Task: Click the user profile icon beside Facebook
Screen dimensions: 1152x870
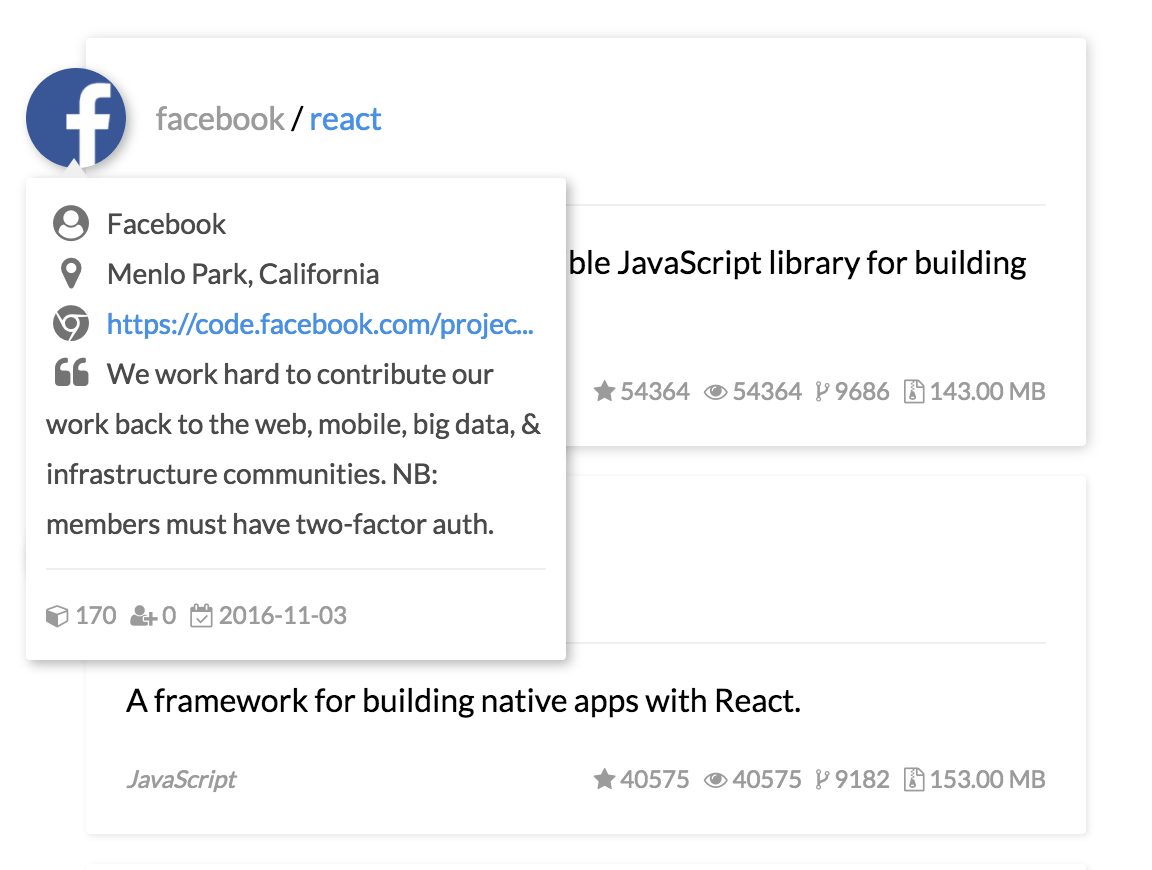Action: [71, 223]
